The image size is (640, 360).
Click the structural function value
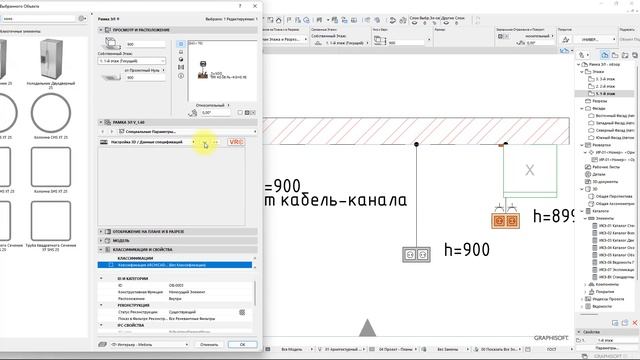[187, 292]
